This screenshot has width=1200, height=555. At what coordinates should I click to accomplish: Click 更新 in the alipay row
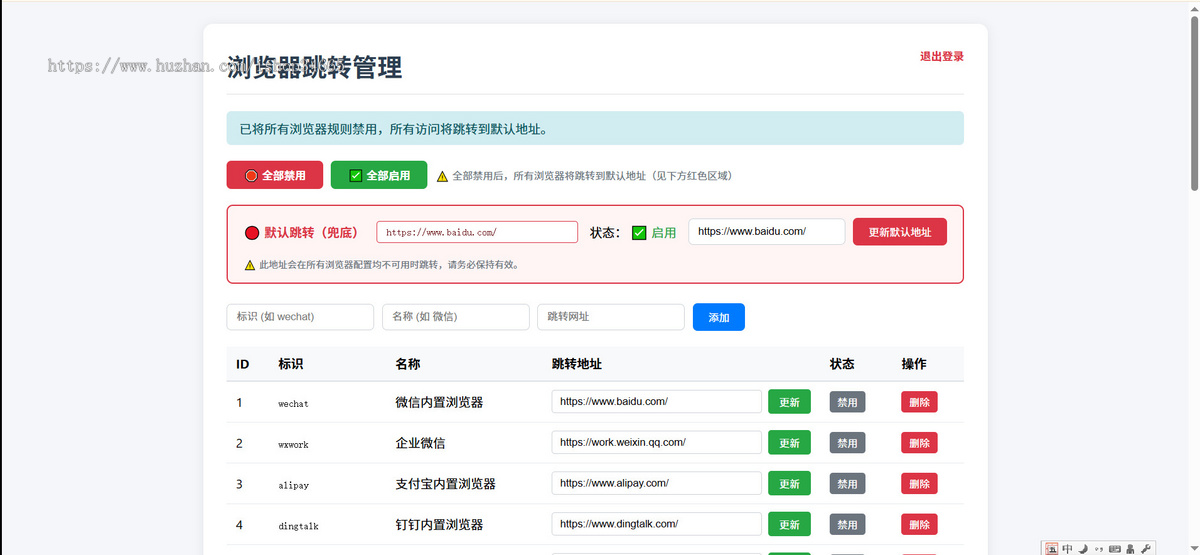(x=789, y=484)
